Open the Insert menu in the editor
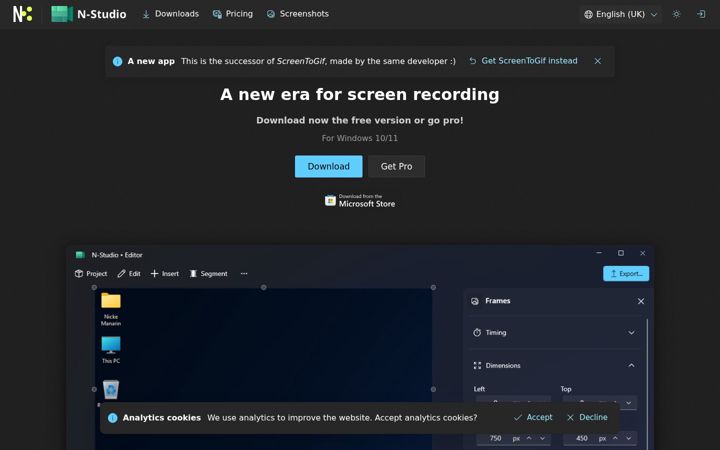This screenshot has width=720, height=450. pos(164,274)
